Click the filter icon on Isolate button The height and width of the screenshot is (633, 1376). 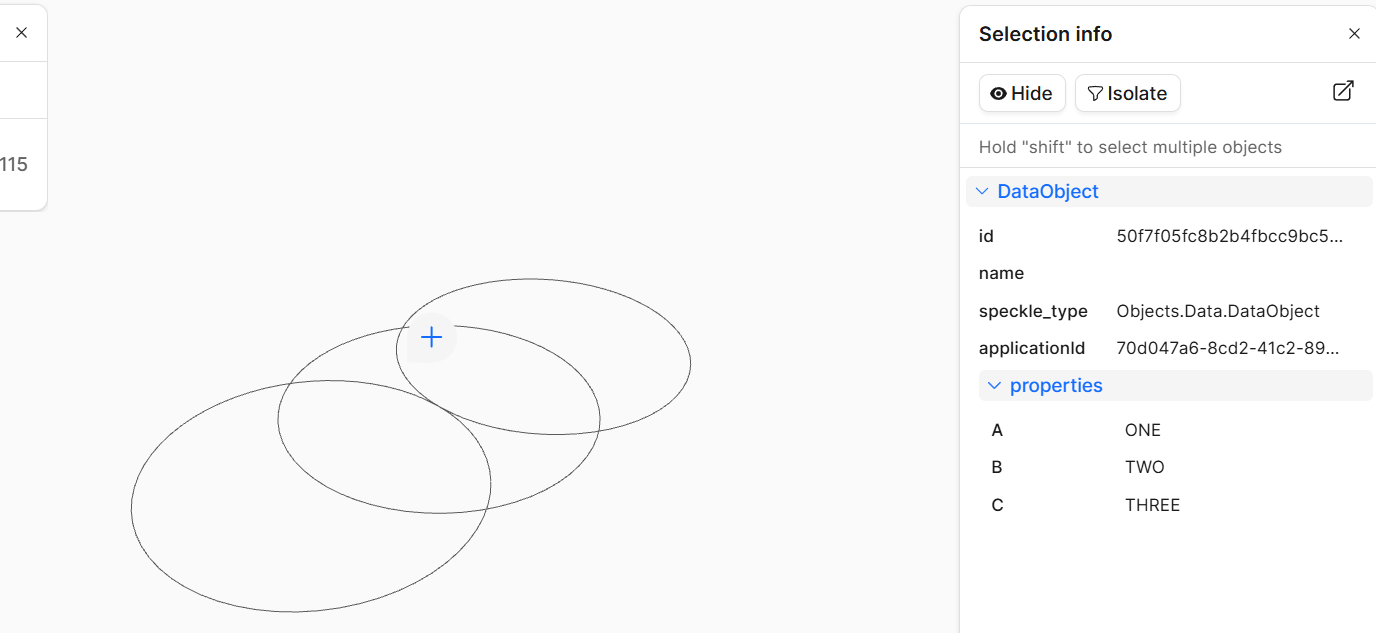tap(1095, 93)
